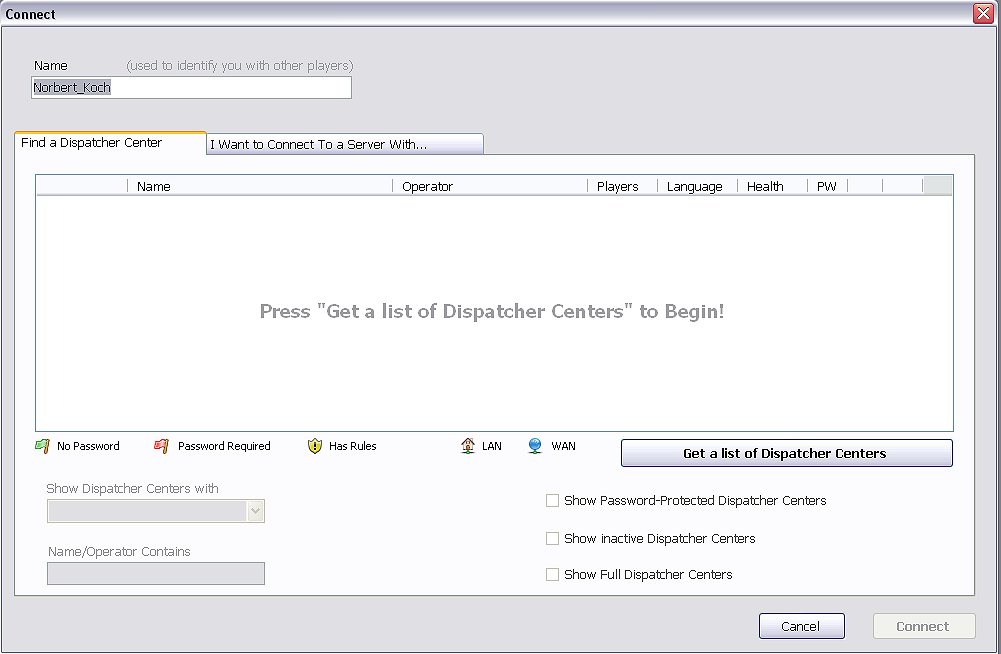Sort list by Players column header
The height and width of the screenshot is (654, 1001).
(622, 186)
